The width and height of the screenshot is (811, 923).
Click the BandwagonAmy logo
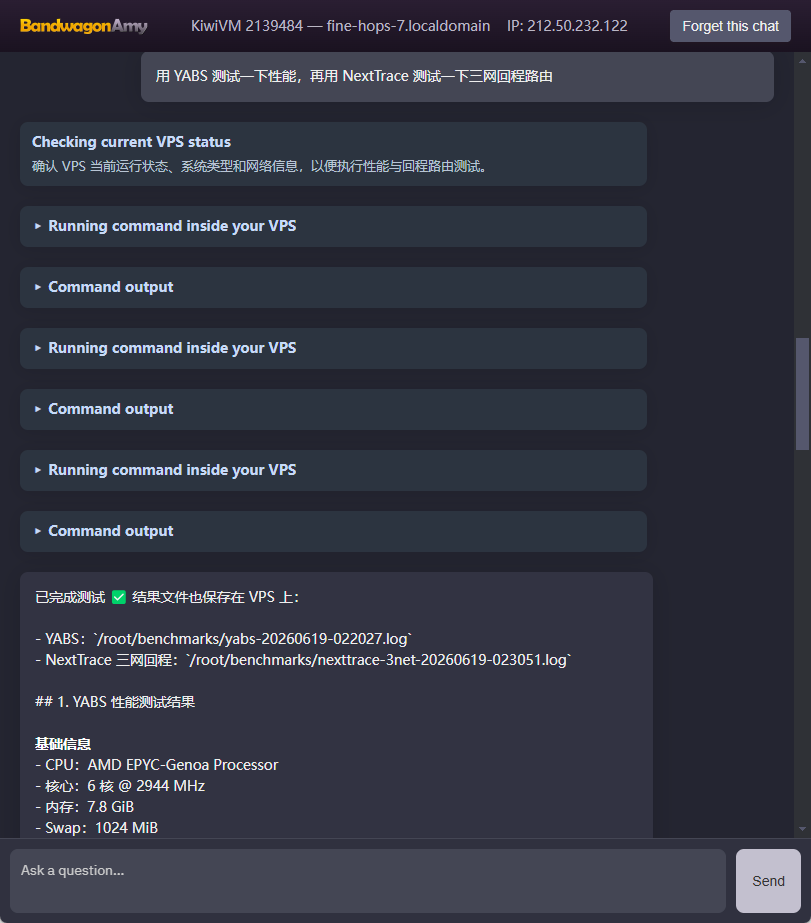coord(84,26)
